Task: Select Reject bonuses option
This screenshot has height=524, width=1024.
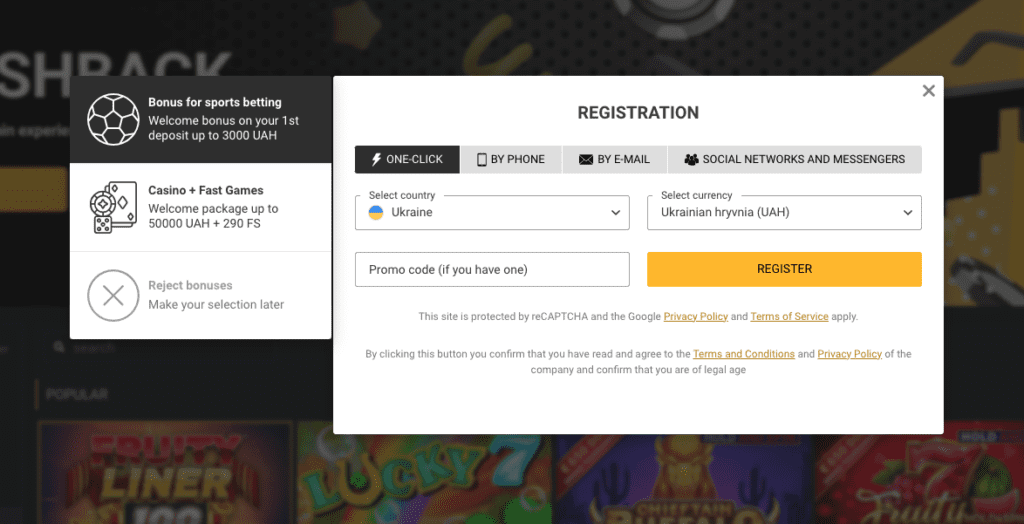Action: [x=200, y=295]
